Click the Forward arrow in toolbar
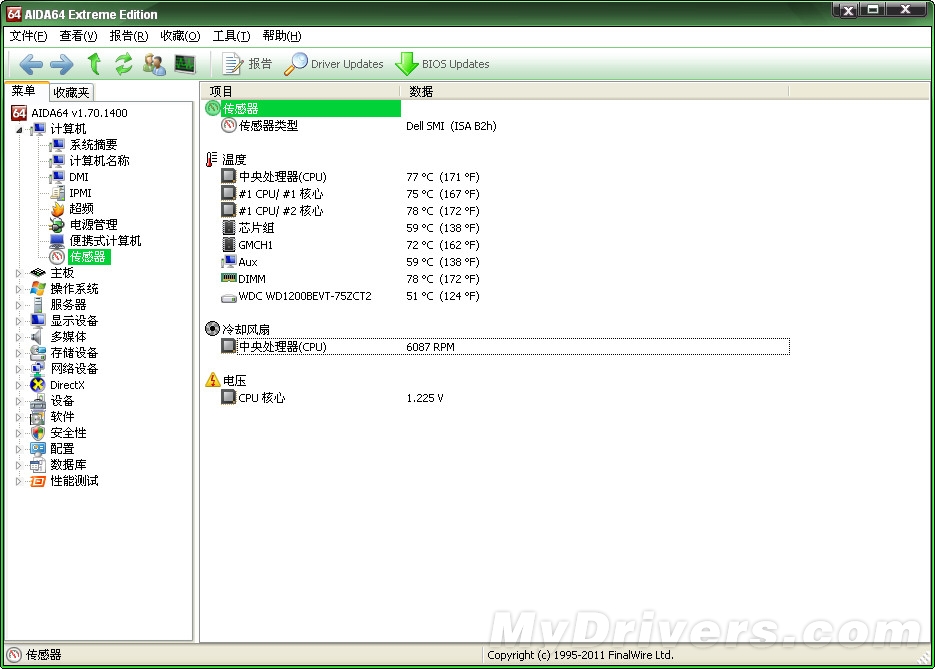935x669 pixels. [61, 64]
